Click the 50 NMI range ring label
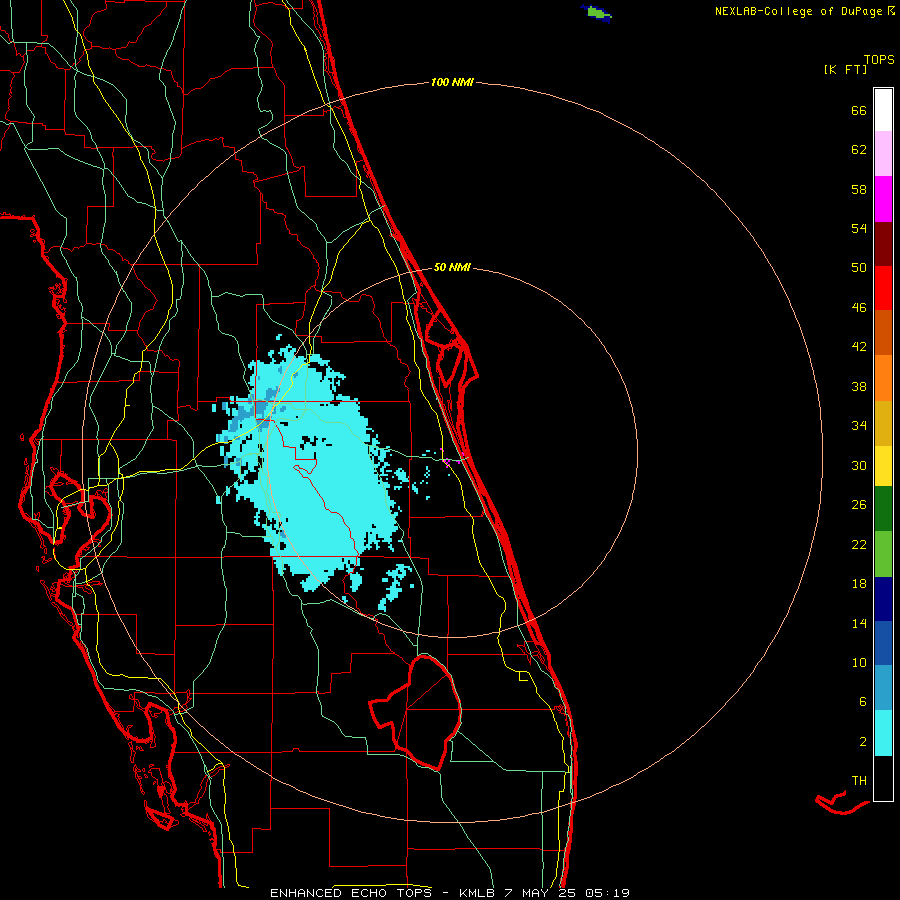 tap(452, 267)
